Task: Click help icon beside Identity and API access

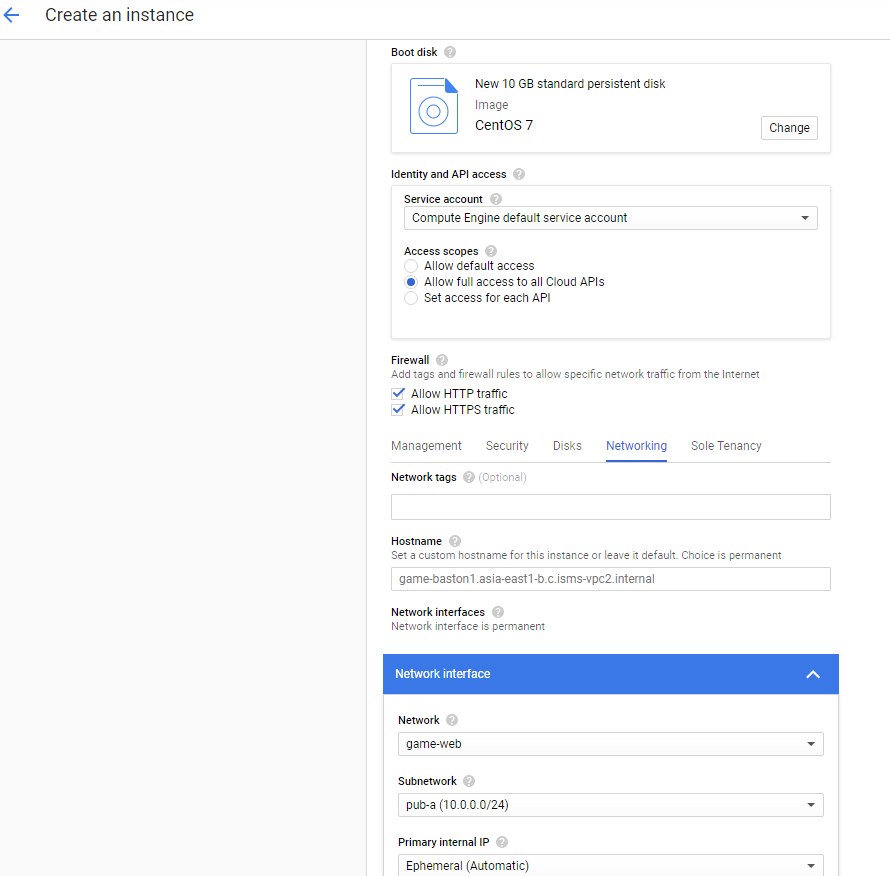Action: pos(519,174)
